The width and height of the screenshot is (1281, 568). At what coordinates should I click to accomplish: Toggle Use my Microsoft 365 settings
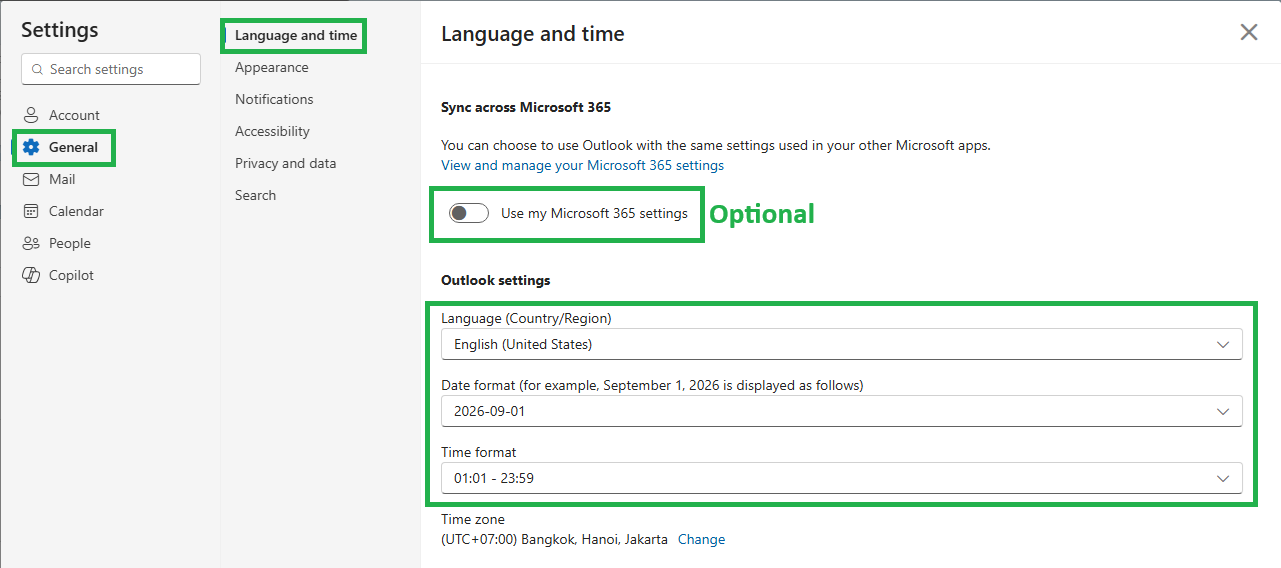[x=469, y=213]
